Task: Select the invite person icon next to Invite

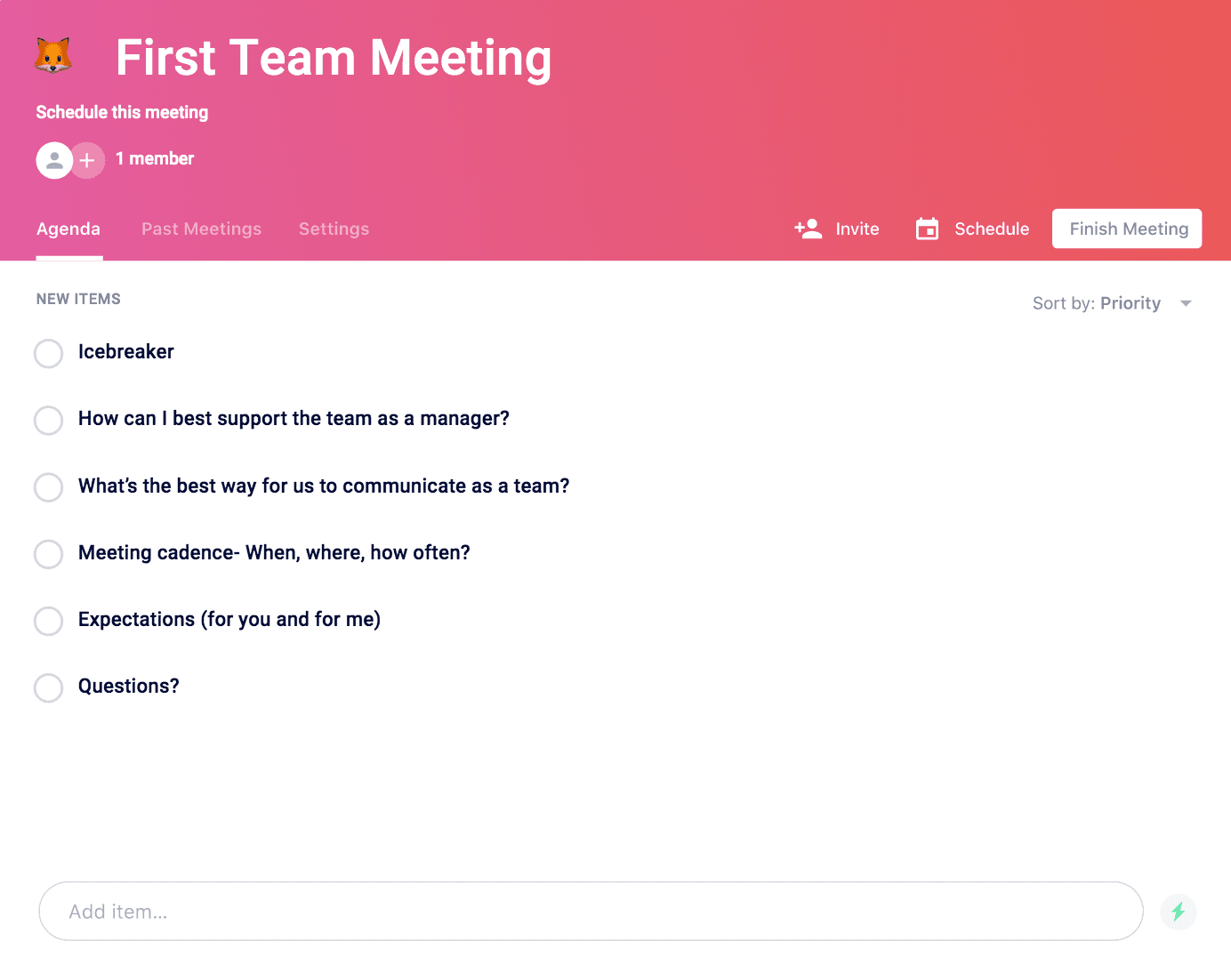Action: point(808,229)
